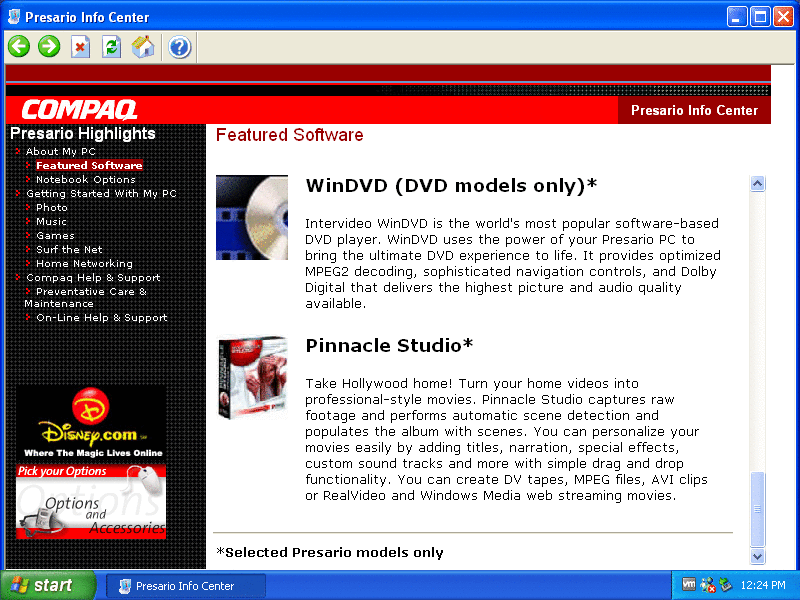Click the WinDVD disc thumbnail image
Image resolution: width=800 pixels, height=600 pixels.
252,217
